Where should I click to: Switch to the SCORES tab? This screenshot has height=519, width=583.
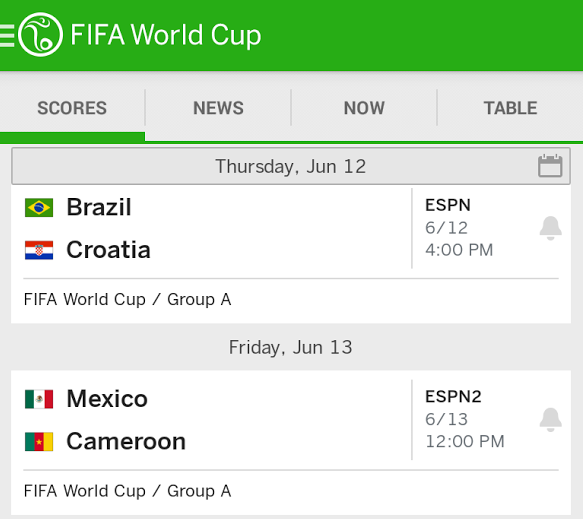(72, 108)
